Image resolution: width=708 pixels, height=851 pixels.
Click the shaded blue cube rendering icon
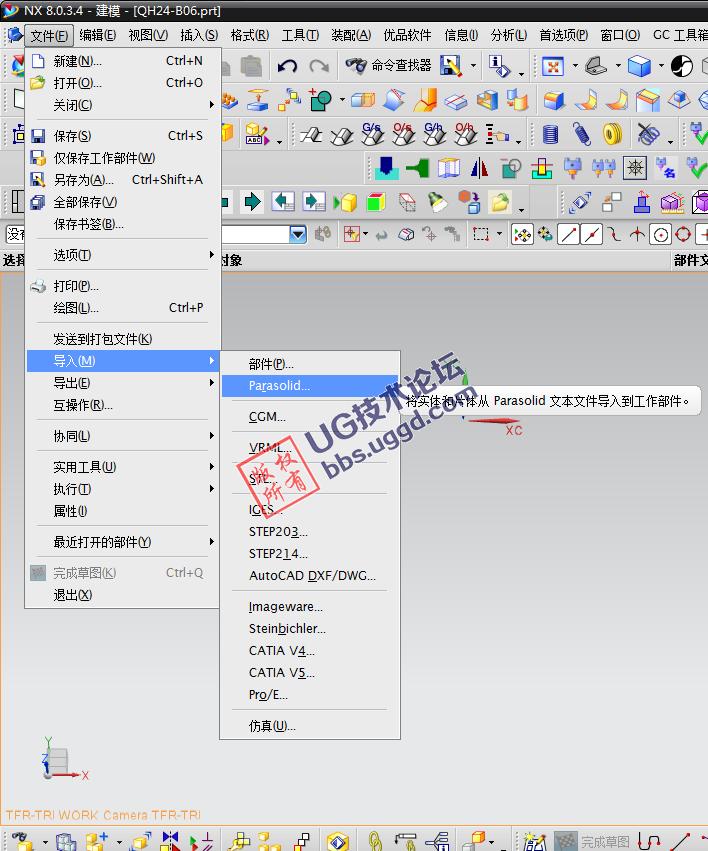tap(639, 66)
